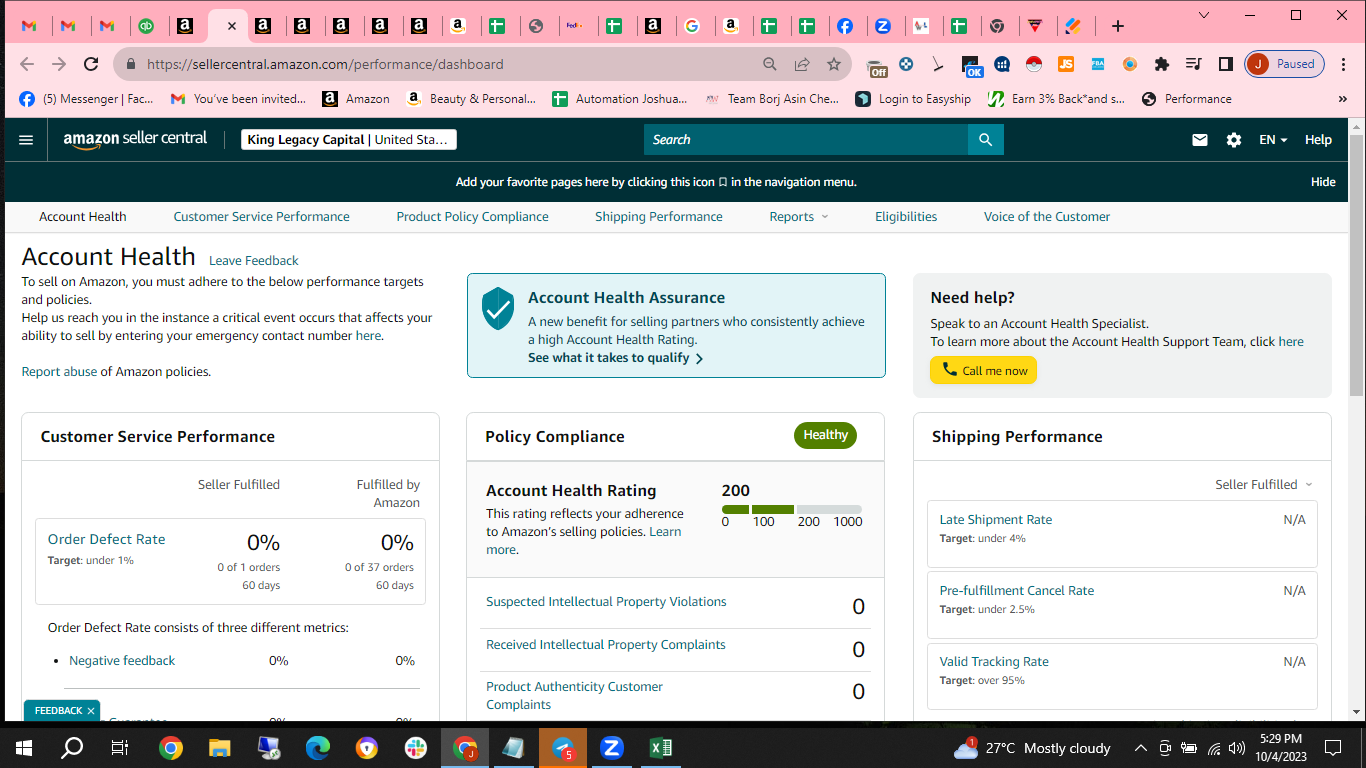This screenshot has height=768, width=1366.
Task: Open the Shipping Performance tab
Action: click(x=659, y=216)
